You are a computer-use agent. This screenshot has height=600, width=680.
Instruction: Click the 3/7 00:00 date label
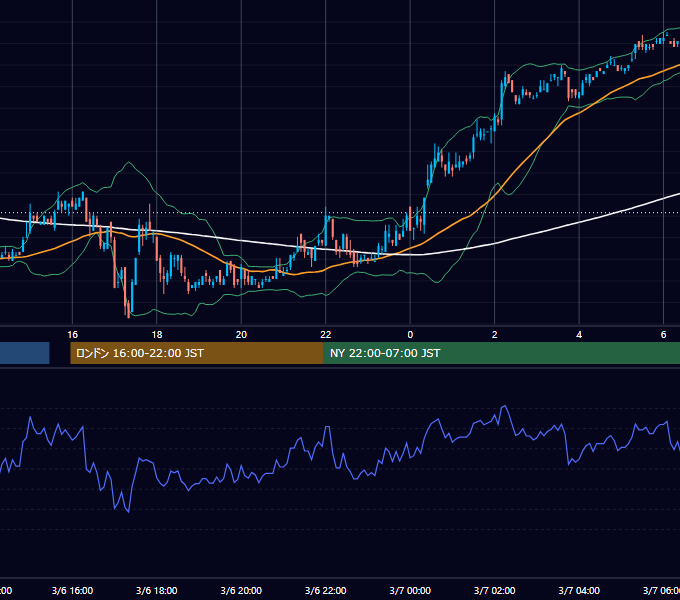pyautogui.click(x=410, y=591)
